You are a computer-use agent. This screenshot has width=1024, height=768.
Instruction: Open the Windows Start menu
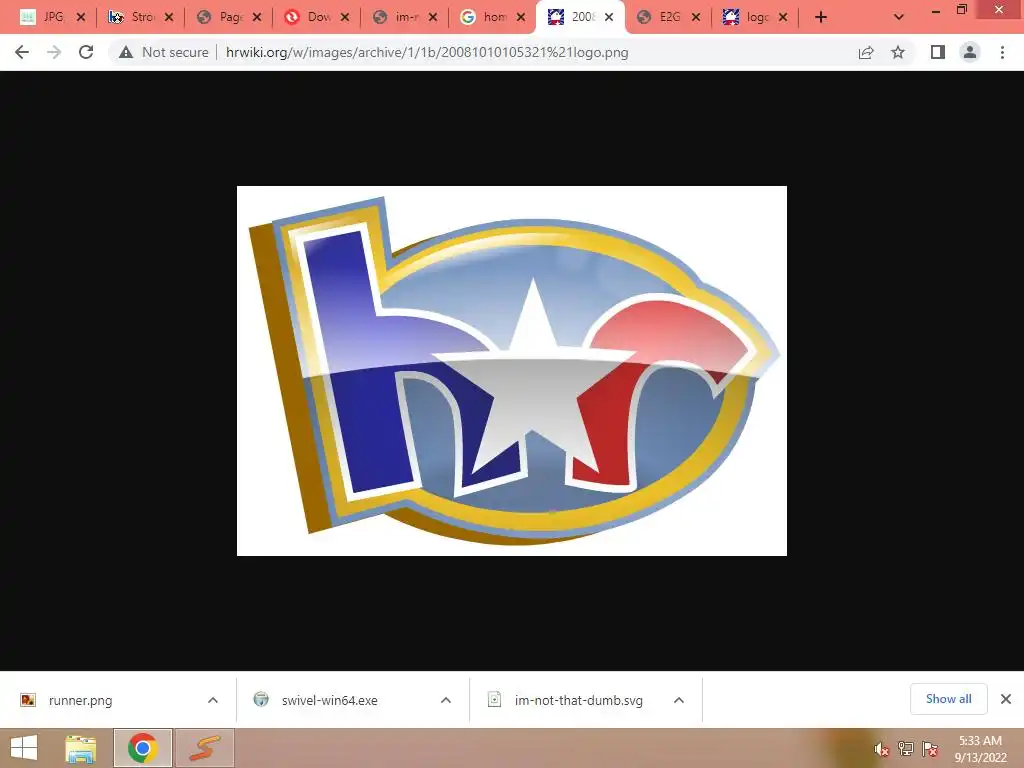[24, 748]
